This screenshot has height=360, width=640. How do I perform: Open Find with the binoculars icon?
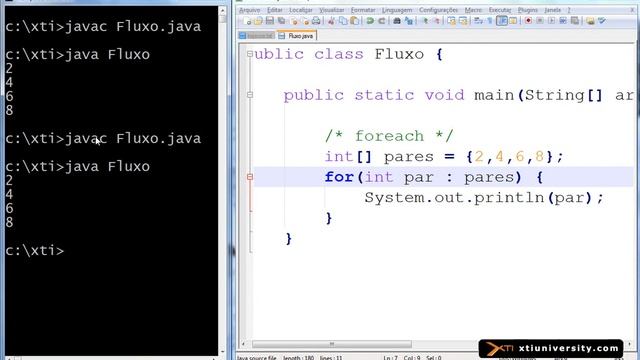pos(397,21)
